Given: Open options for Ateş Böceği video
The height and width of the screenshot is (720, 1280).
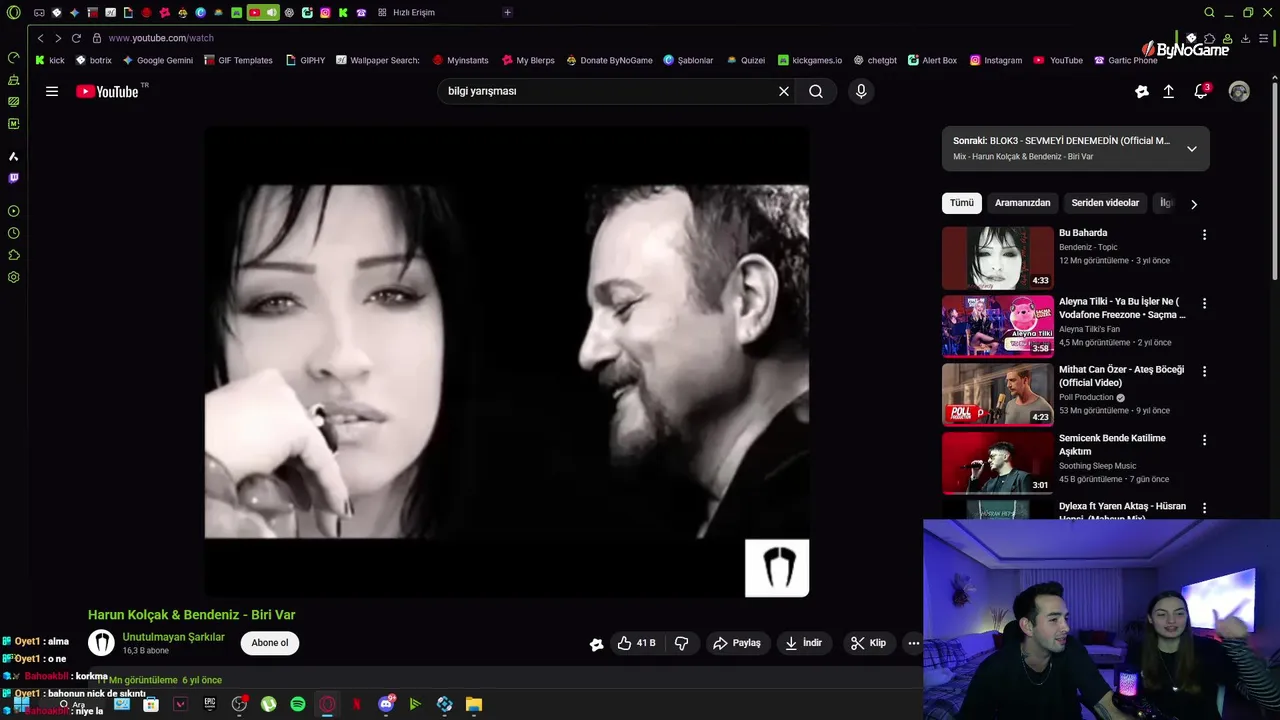Looking at the screenshot, I should click(1204, 371).
